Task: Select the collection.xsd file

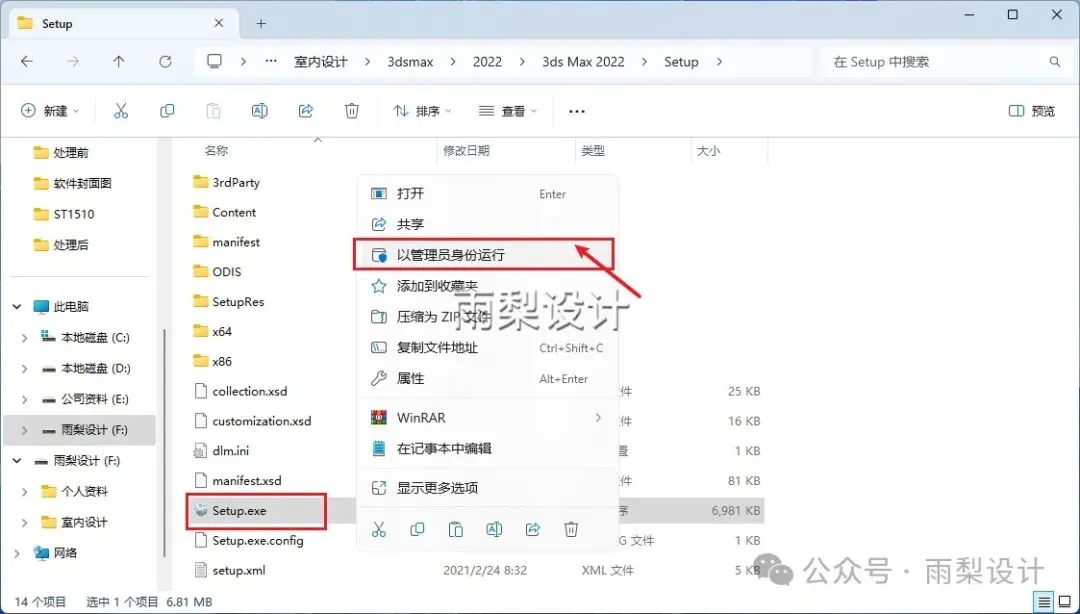Action: [240, 391]
